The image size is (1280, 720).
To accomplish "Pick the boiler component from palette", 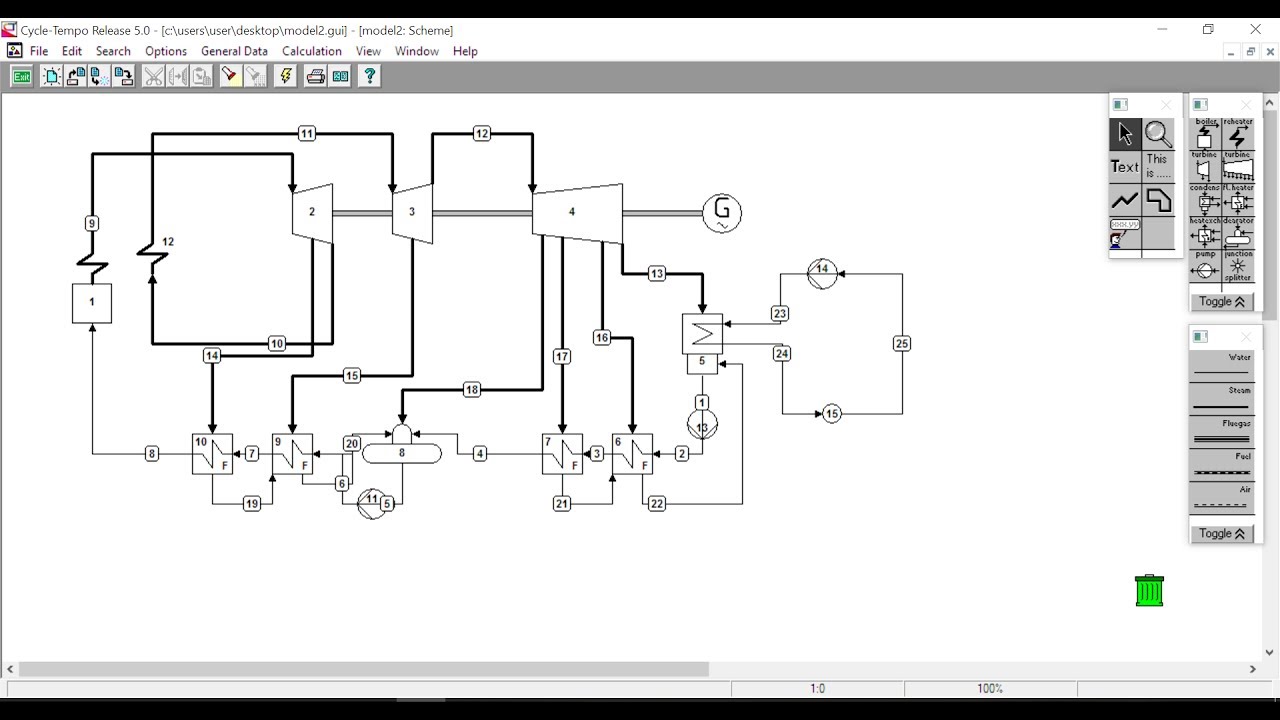I will [1205, 135].
